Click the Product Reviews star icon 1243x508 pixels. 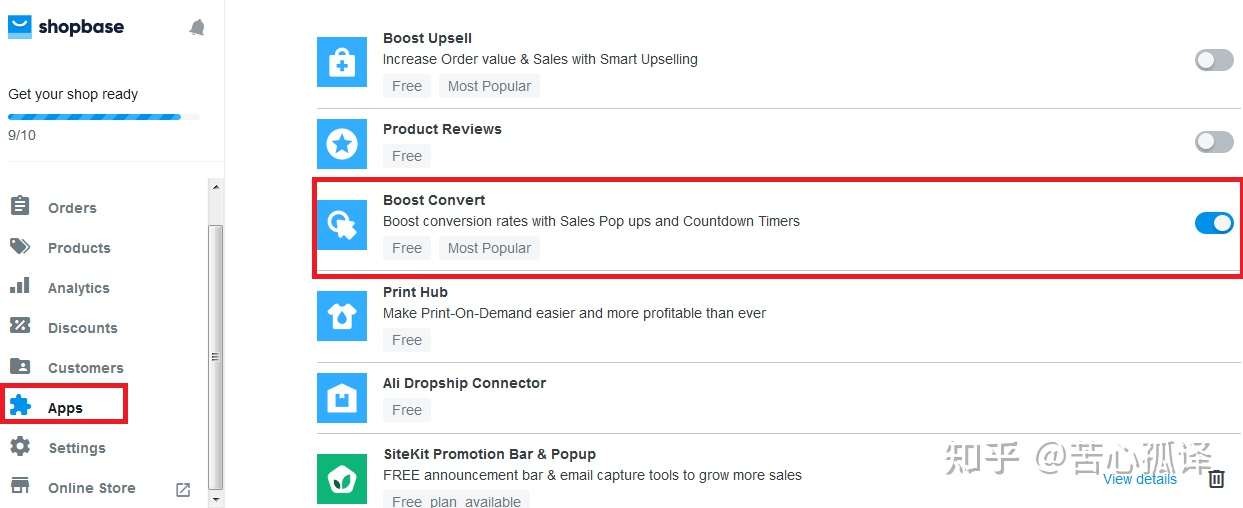click(342, 144)
